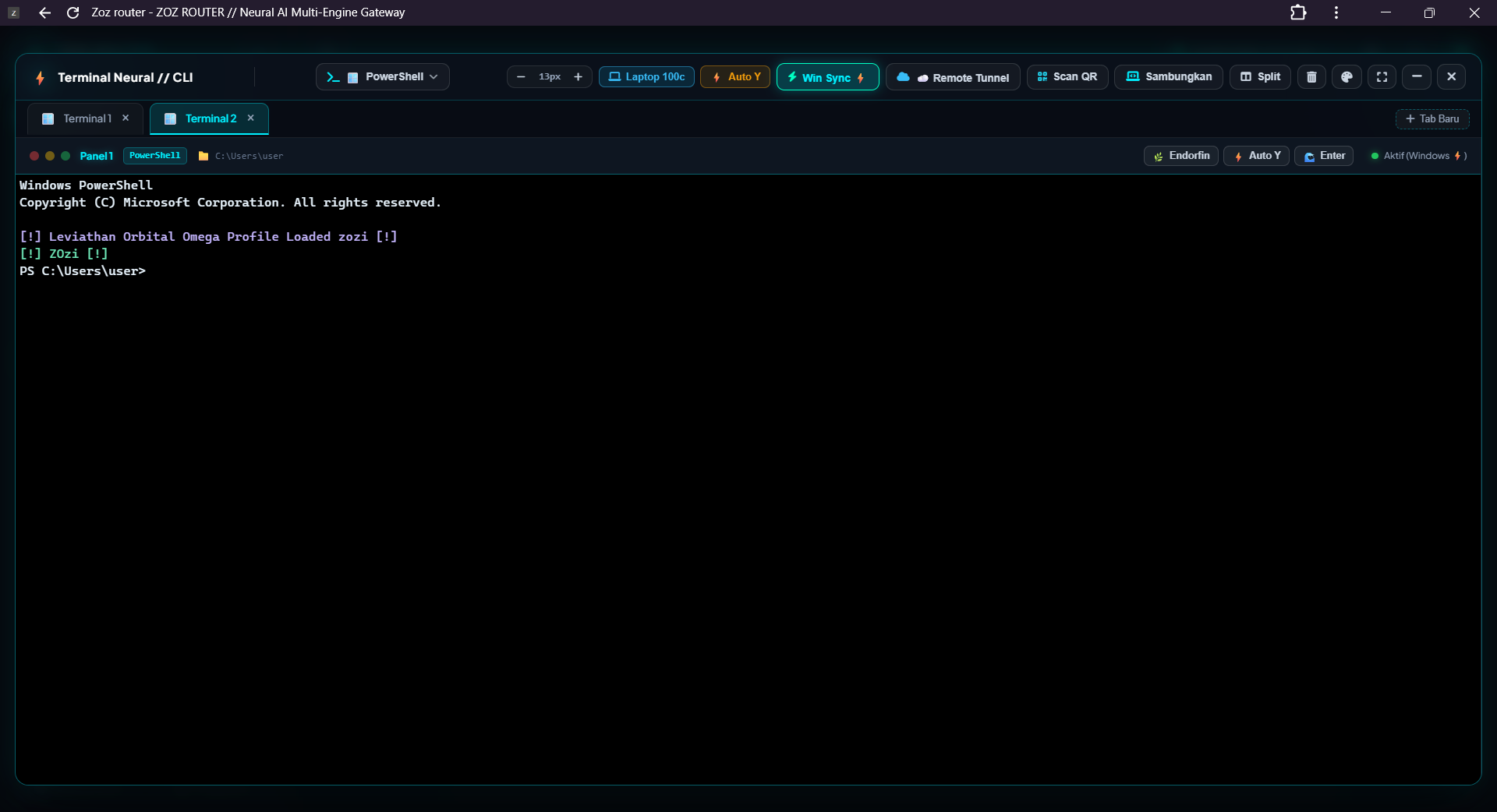Toggle Auto Y in the panel header
1497x812 pixels.
pyautogui.click(x=1257, y=156)
